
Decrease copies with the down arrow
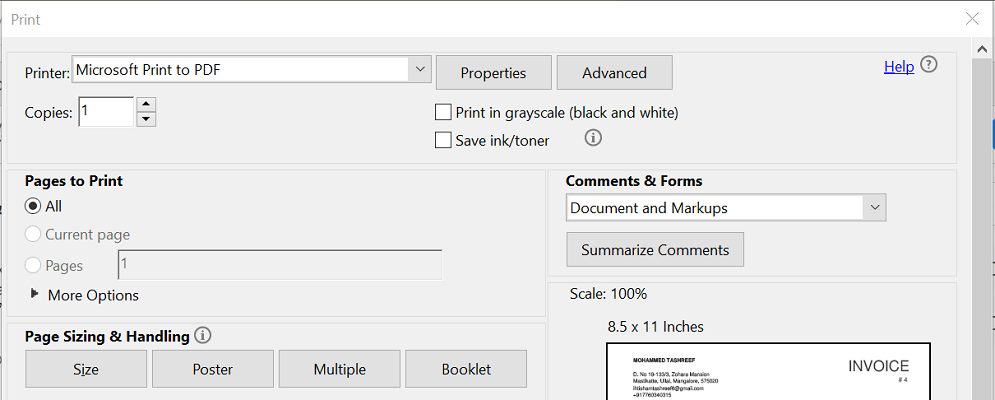(x=146, y=119)
